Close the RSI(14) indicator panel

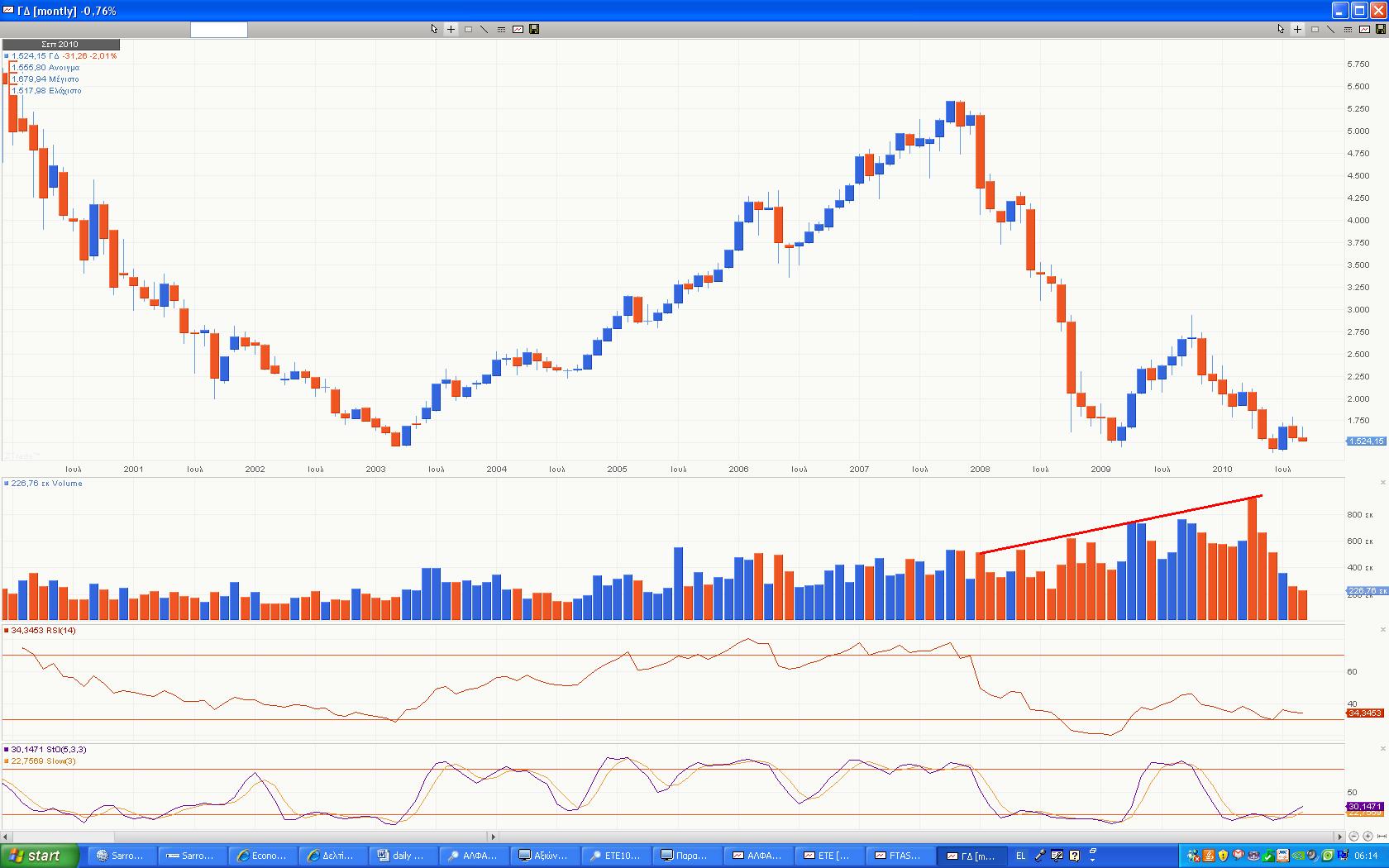pos(1382,630)
